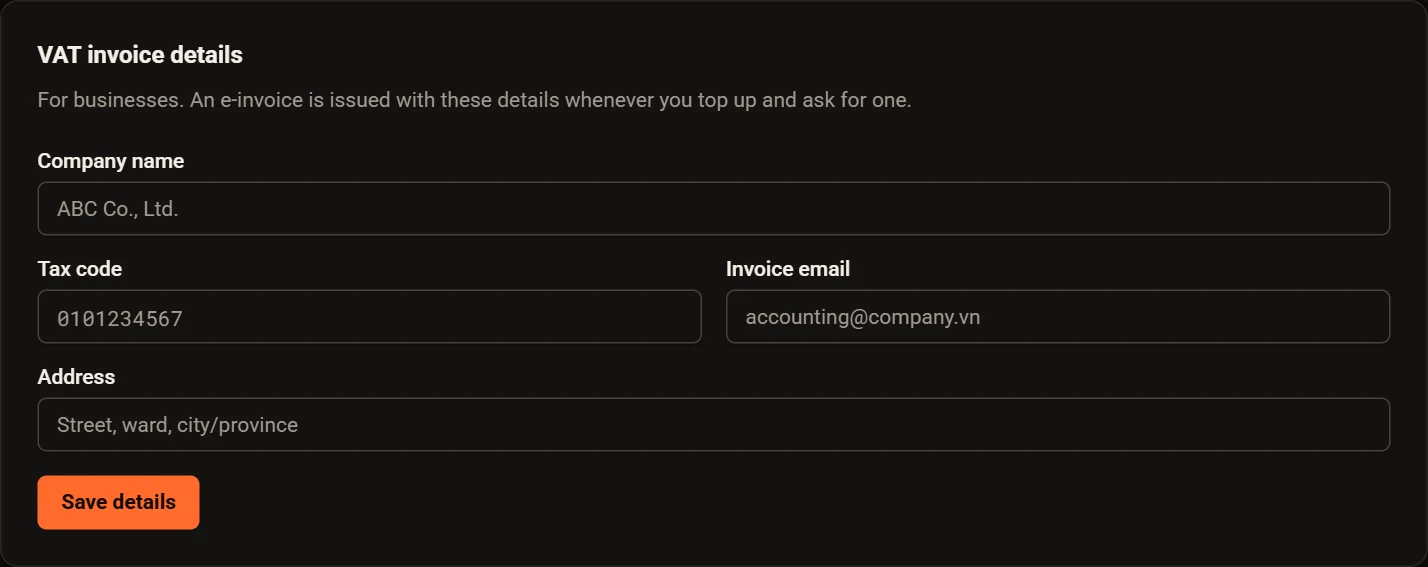
Task: Focus the Tax code input field
Action: point(370,317)
